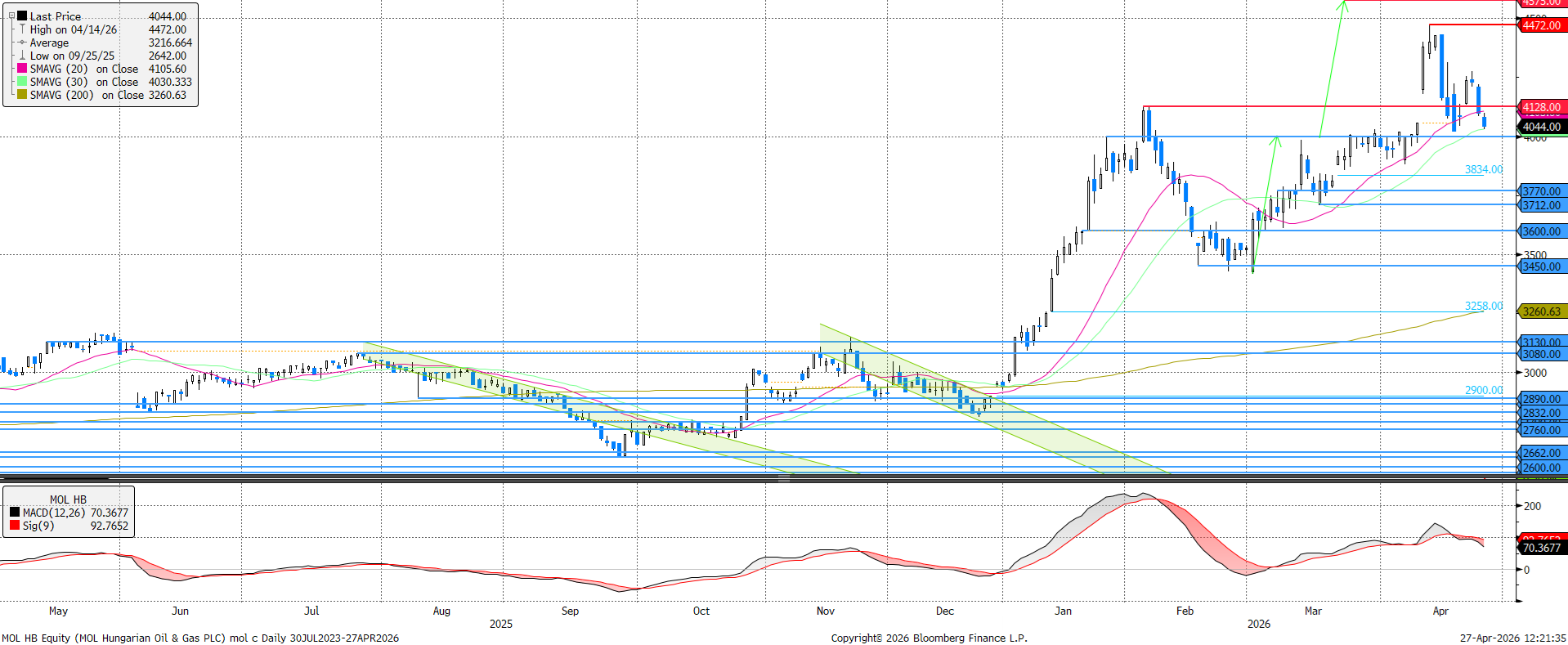Click the blue 3770.00 level tag
Viewport: 1568px width, 645px height.
1541,192
